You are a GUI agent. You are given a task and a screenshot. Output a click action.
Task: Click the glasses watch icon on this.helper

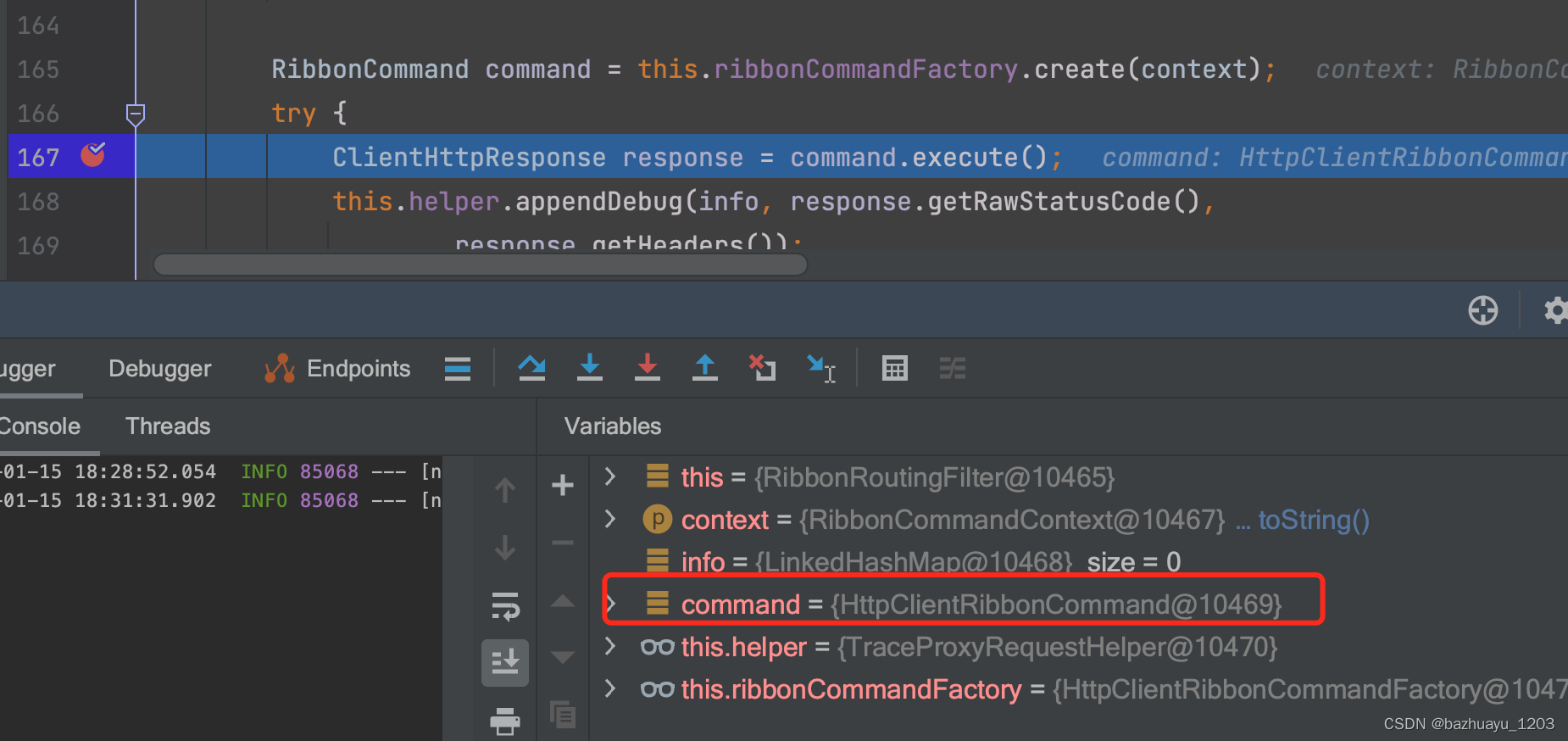[658, 647]
